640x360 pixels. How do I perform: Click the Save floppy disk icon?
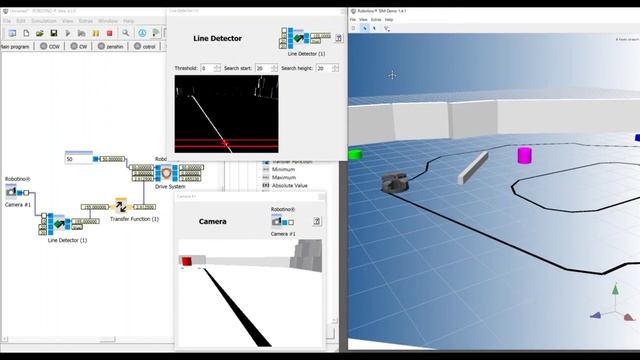tap(53, 33)
